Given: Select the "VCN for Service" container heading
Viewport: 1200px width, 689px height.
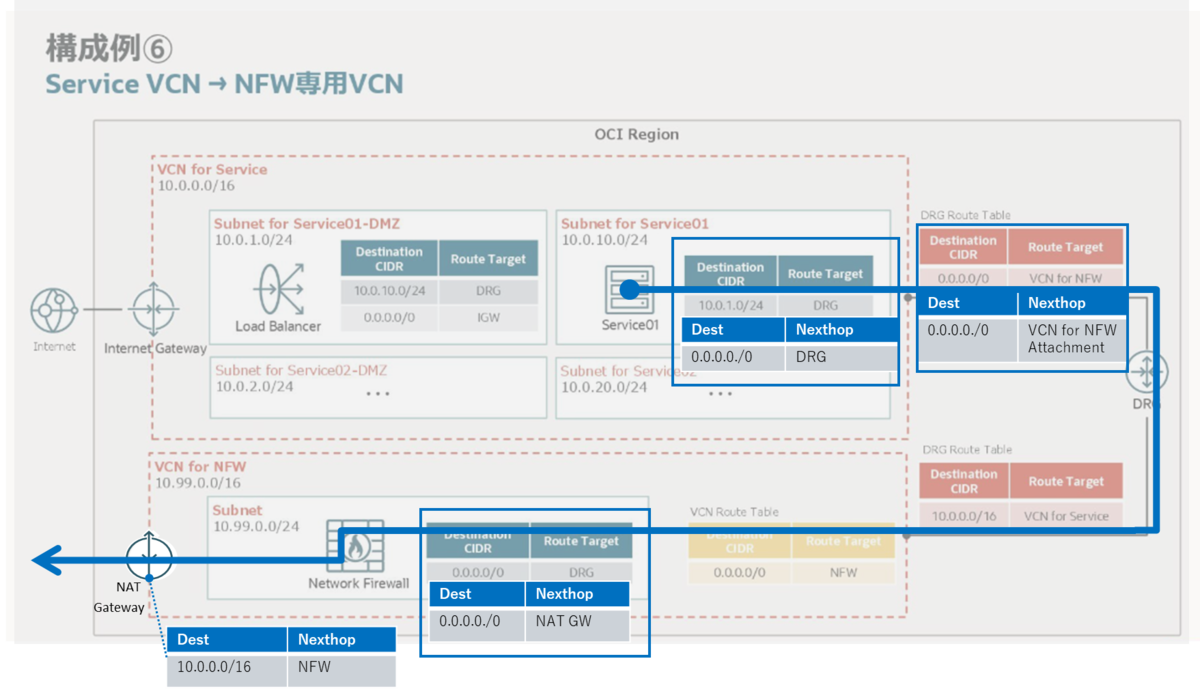Looking at the screenshot, I should click(212, 169).
